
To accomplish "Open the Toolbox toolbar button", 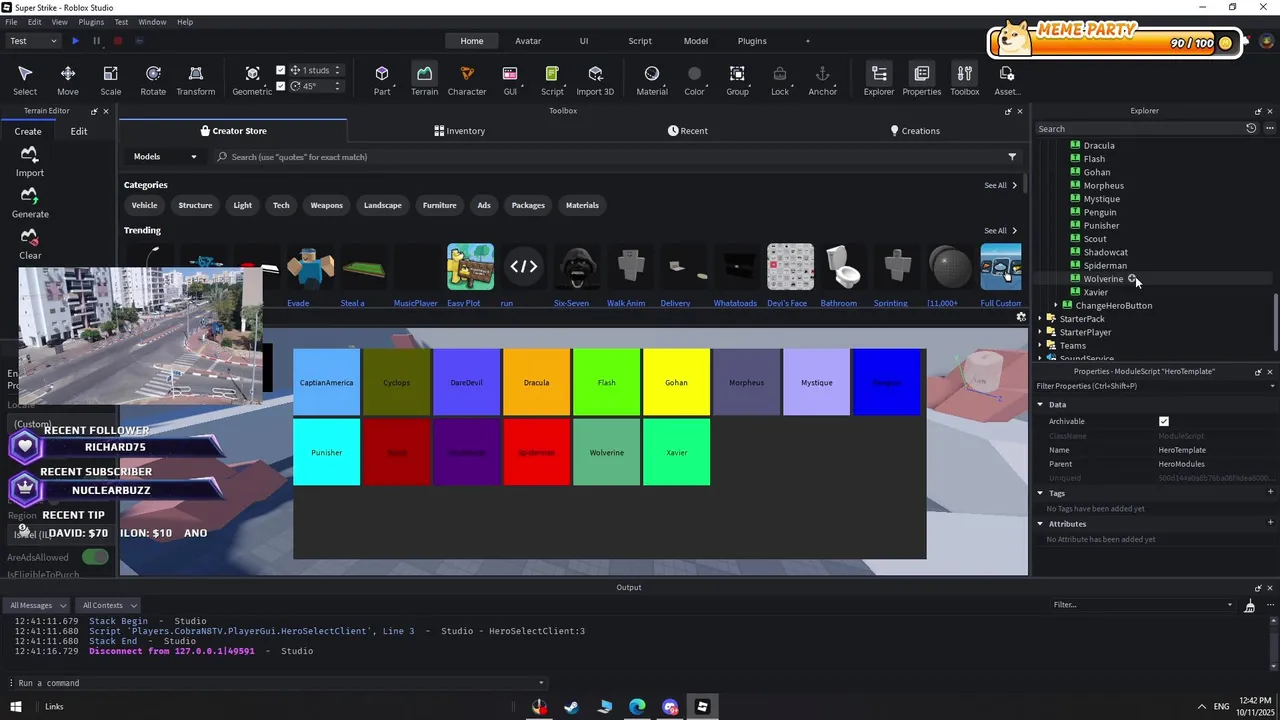I will pos(965,80).
